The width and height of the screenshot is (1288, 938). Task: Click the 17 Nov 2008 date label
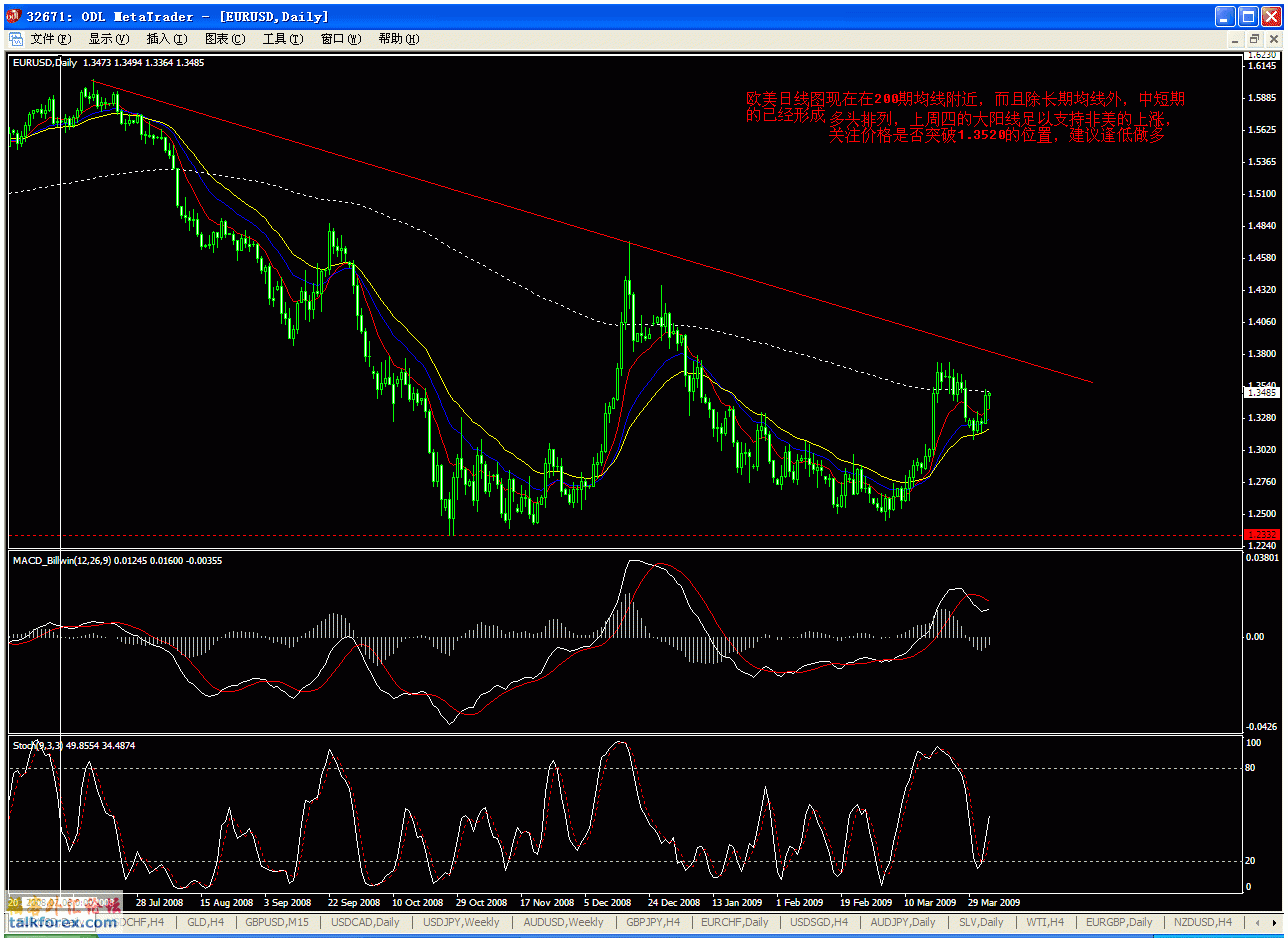point(547,901)
